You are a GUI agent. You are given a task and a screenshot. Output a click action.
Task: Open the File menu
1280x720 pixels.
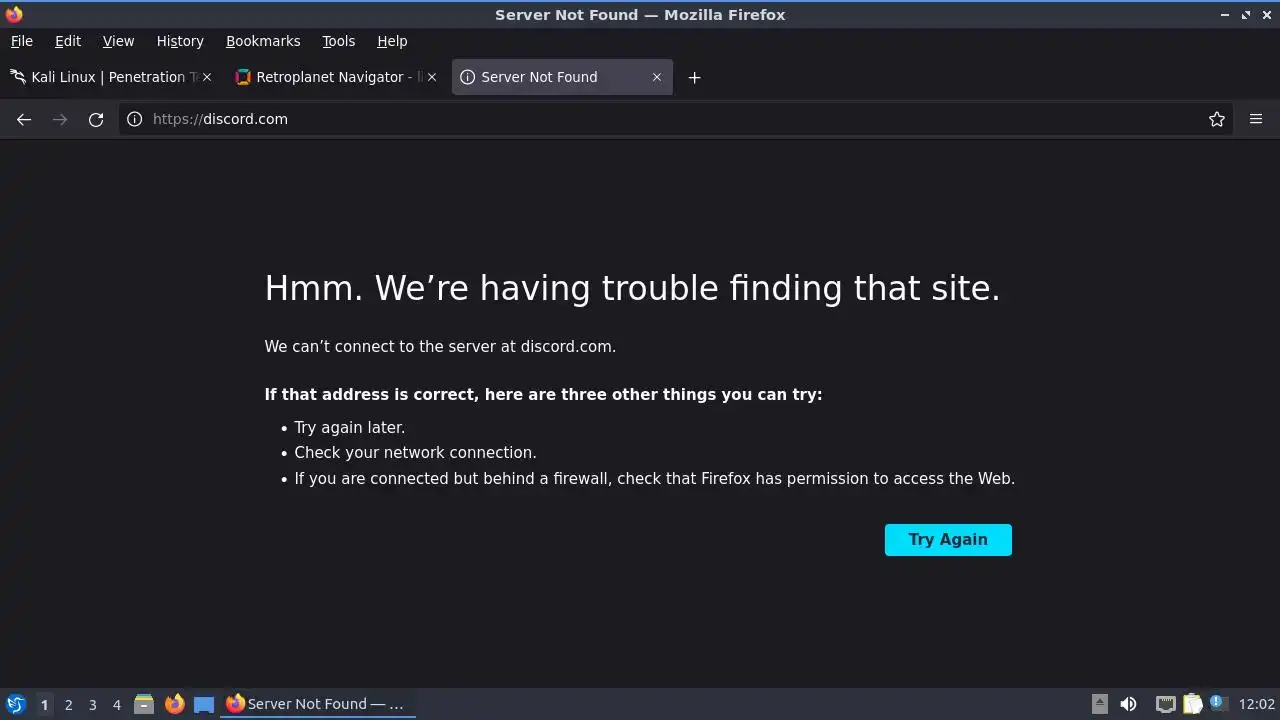21,41
